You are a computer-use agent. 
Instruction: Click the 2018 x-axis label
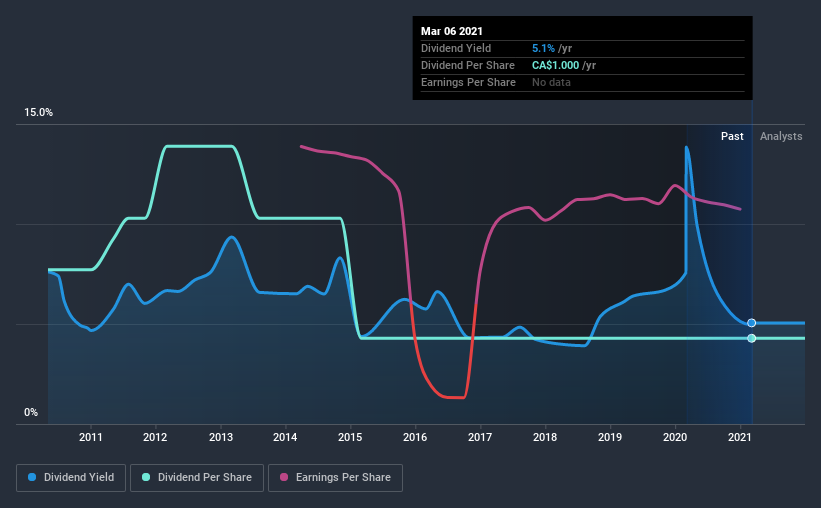pos(545,437)
